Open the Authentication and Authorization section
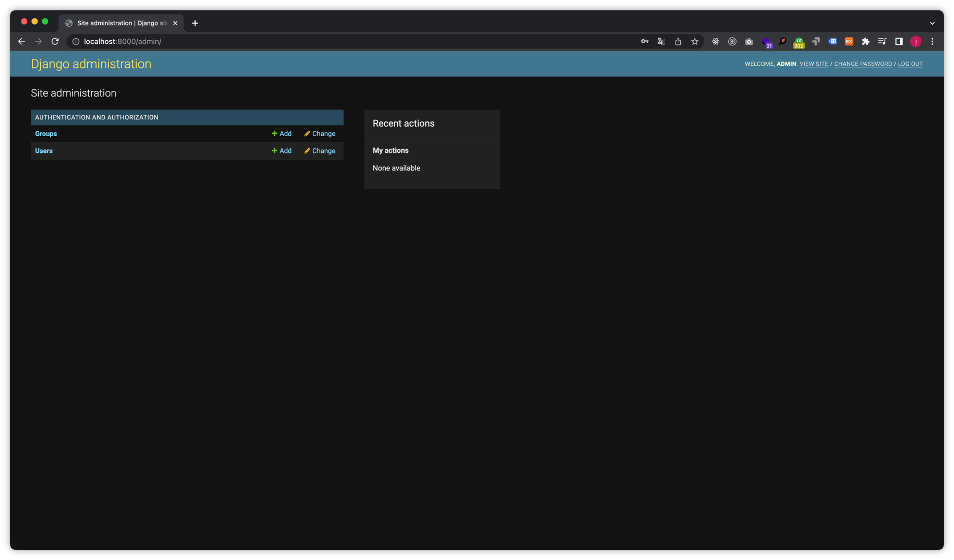 pyautogui.click(x=97, y=117)
